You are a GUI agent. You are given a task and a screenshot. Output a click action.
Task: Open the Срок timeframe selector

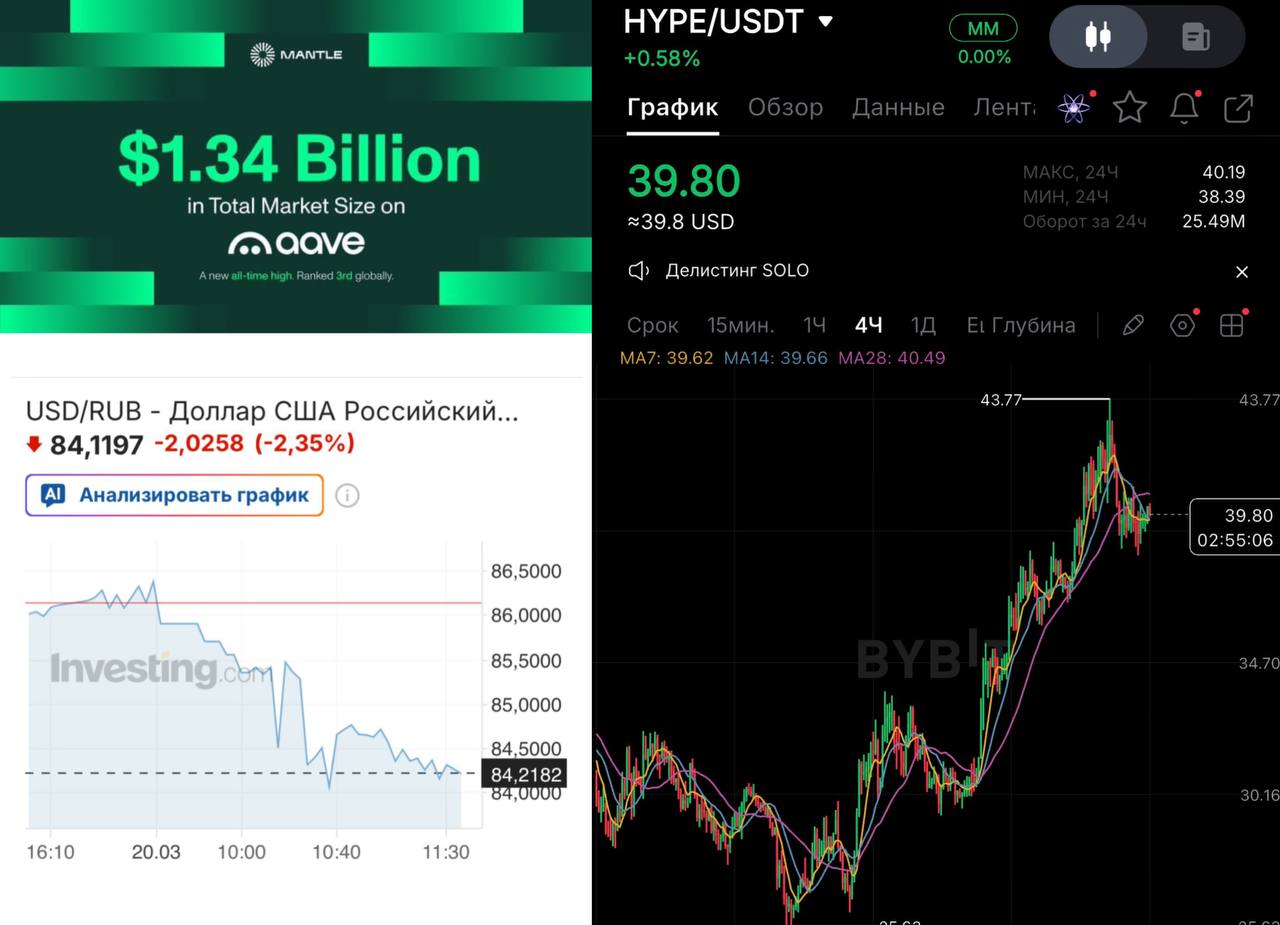(652, 325)
